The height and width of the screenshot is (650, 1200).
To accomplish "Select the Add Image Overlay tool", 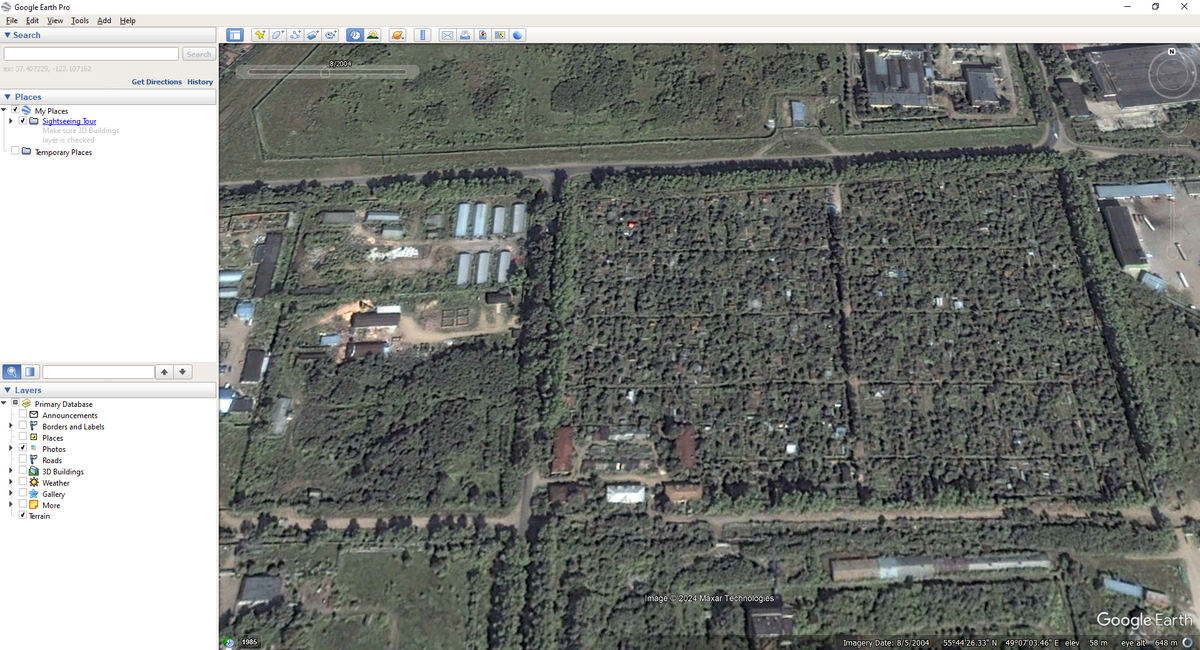I will [312, 35].
